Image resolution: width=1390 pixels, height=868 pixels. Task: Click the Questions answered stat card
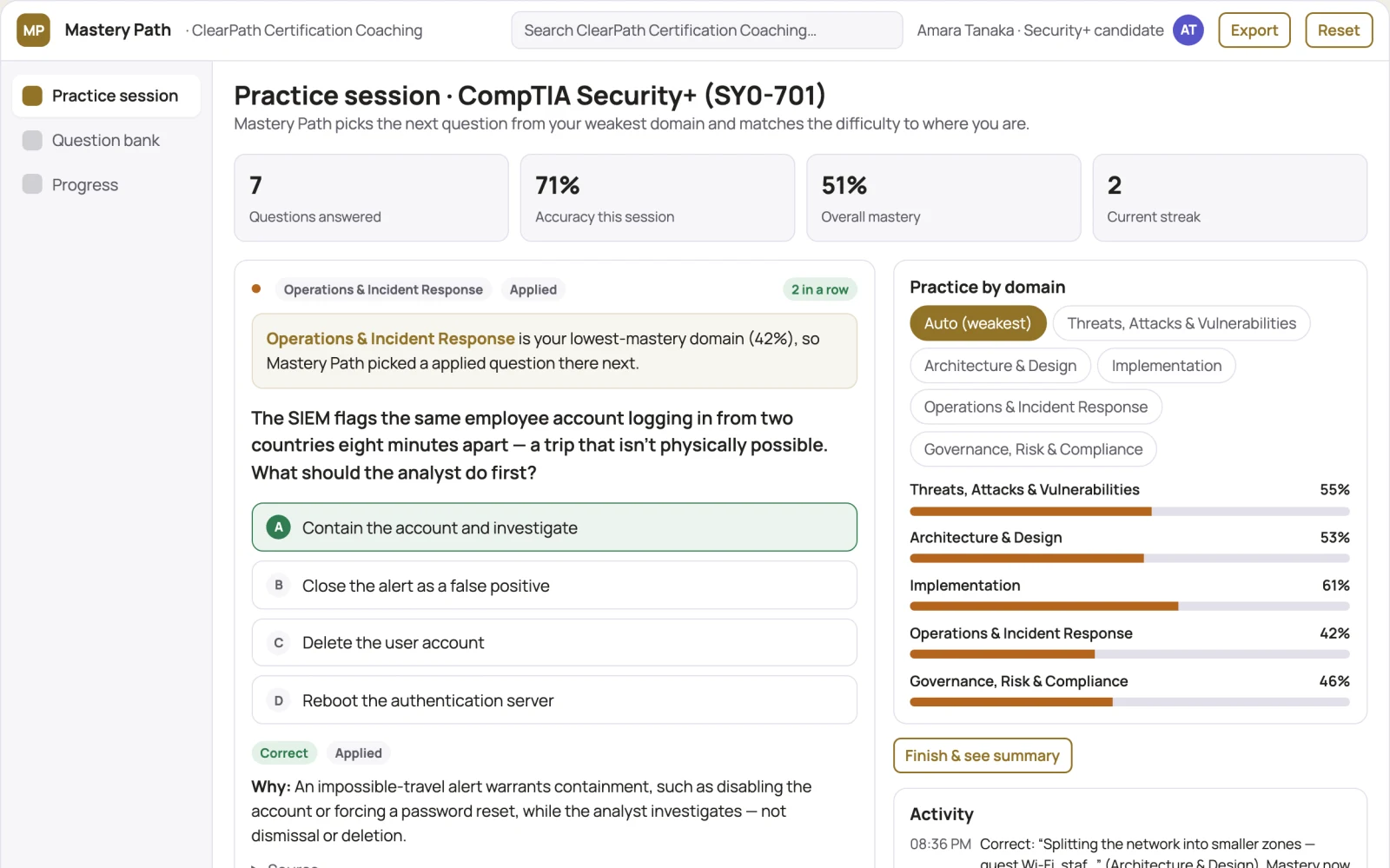click(x=371, y=198)
